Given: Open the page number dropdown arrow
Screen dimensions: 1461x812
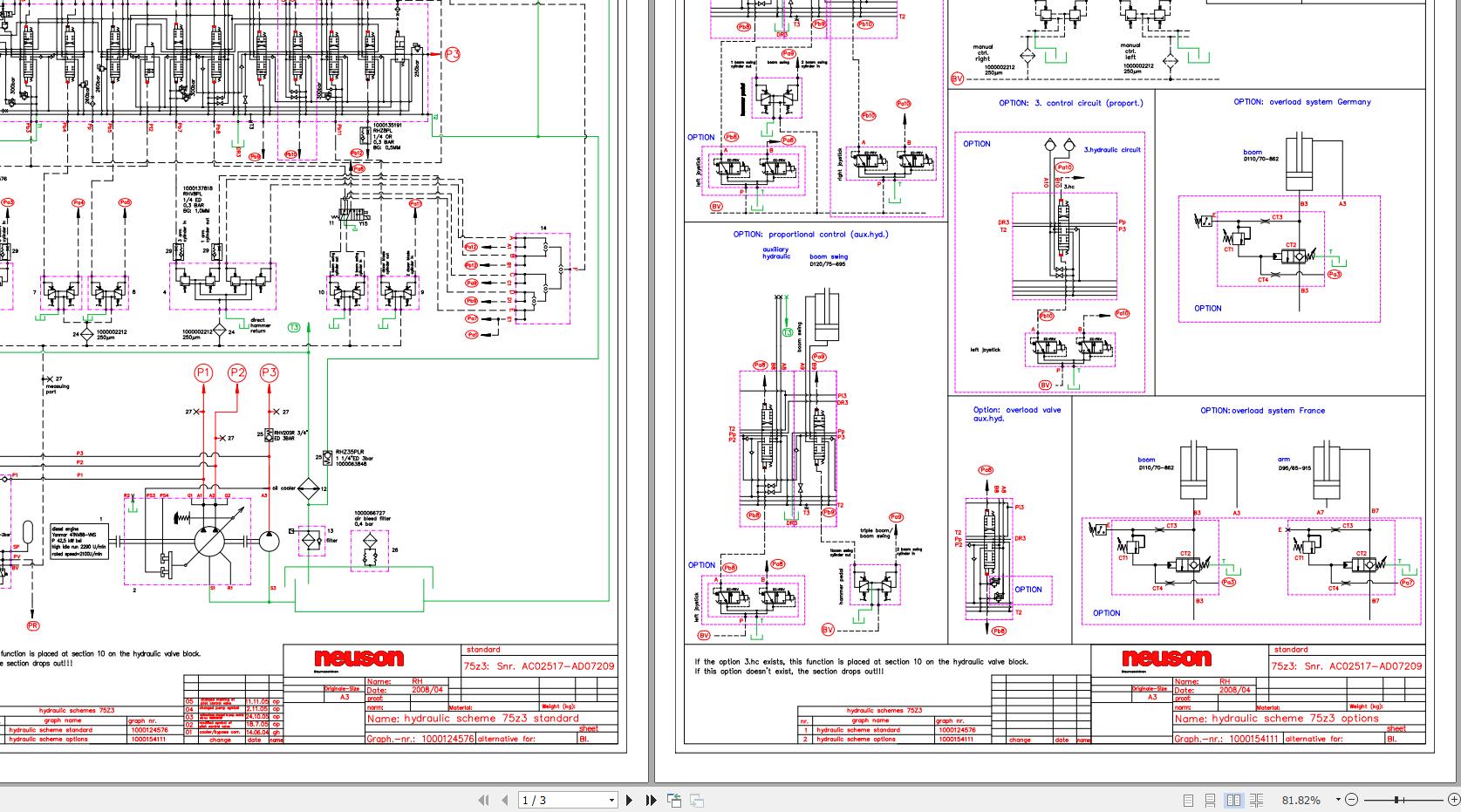Looking at the screenshot, I should 611,800.
